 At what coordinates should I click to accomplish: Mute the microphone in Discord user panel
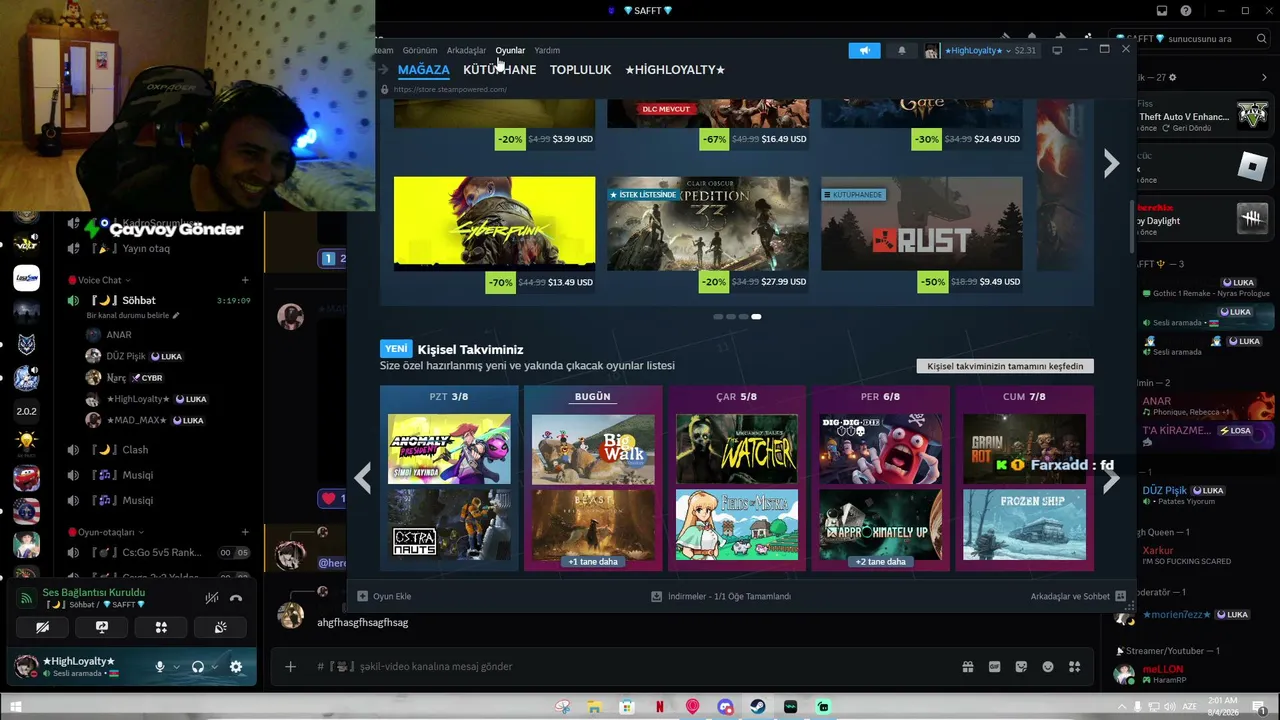pyautogui.click(x=159, y=666)
